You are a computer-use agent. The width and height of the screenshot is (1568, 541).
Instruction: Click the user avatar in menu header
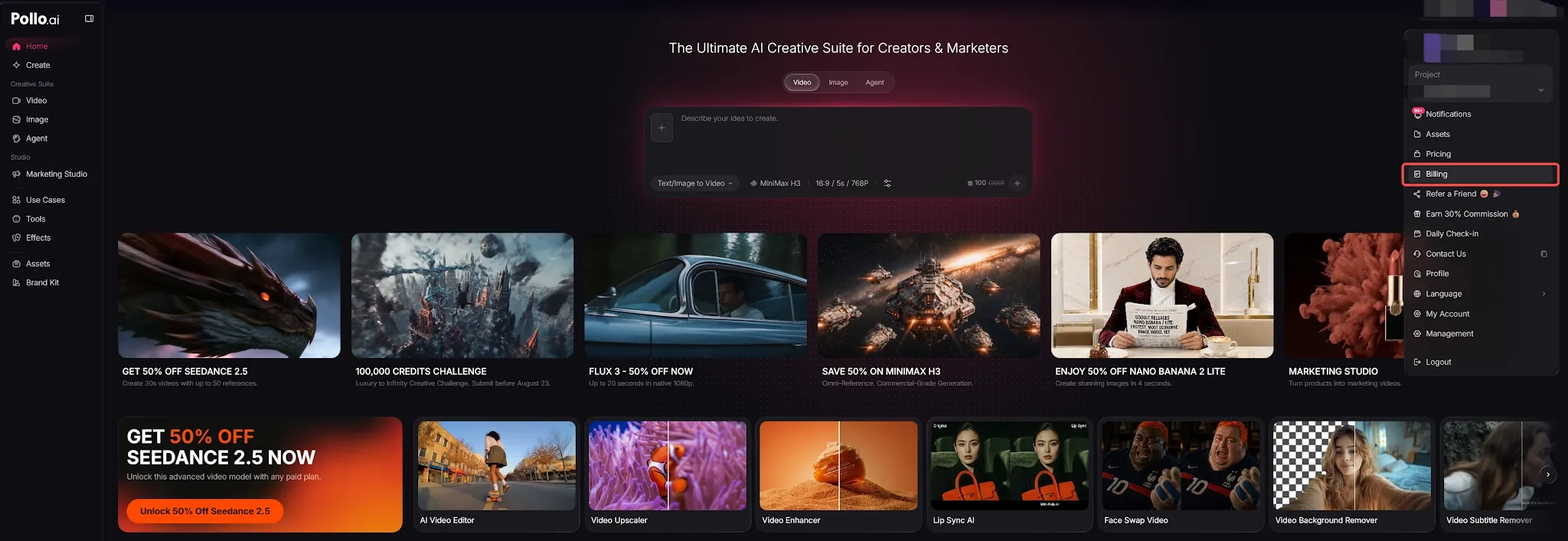coord(1432,47)
